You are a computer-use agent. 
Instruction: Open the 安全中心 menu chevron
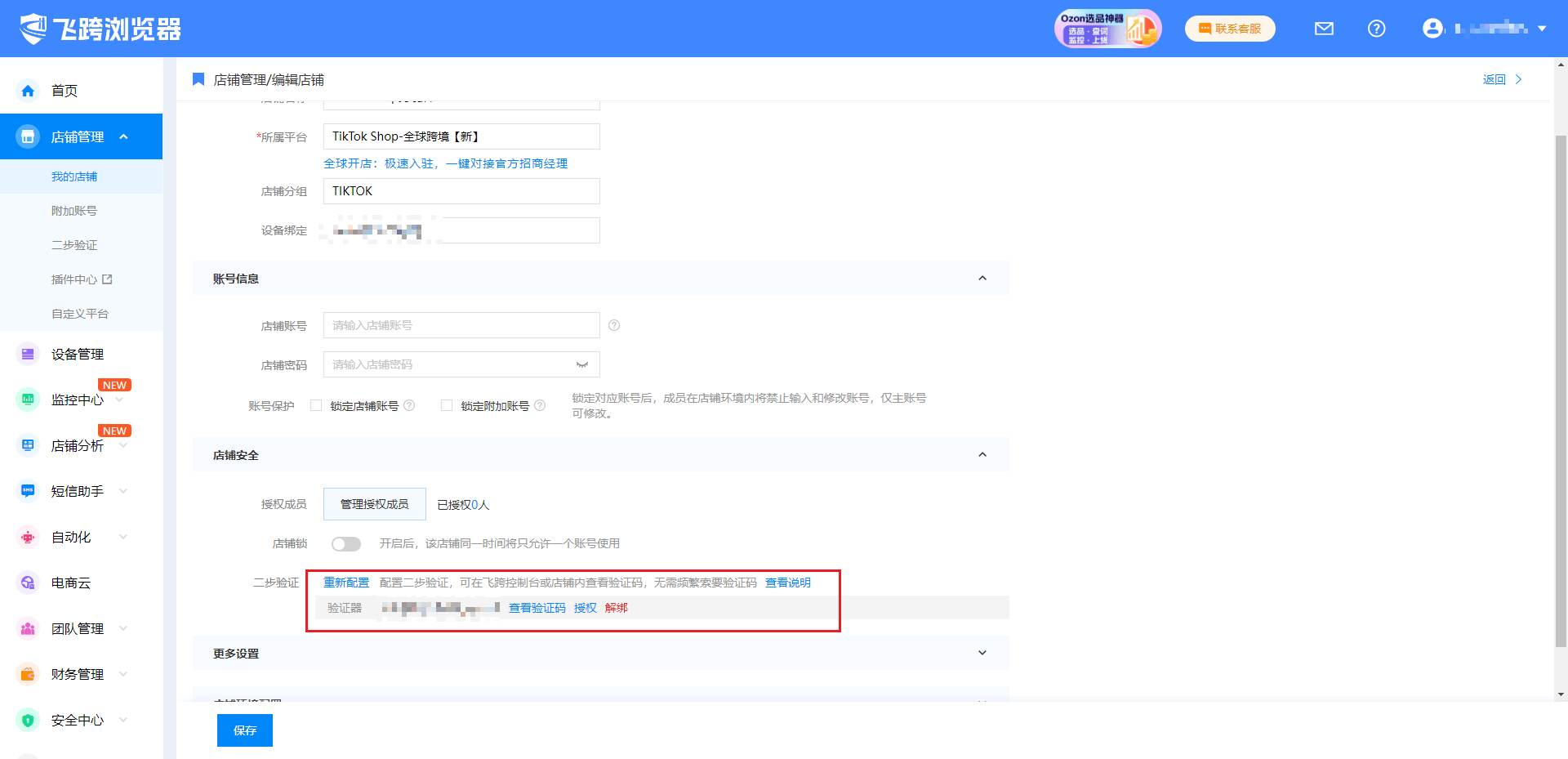coord(123,720)
